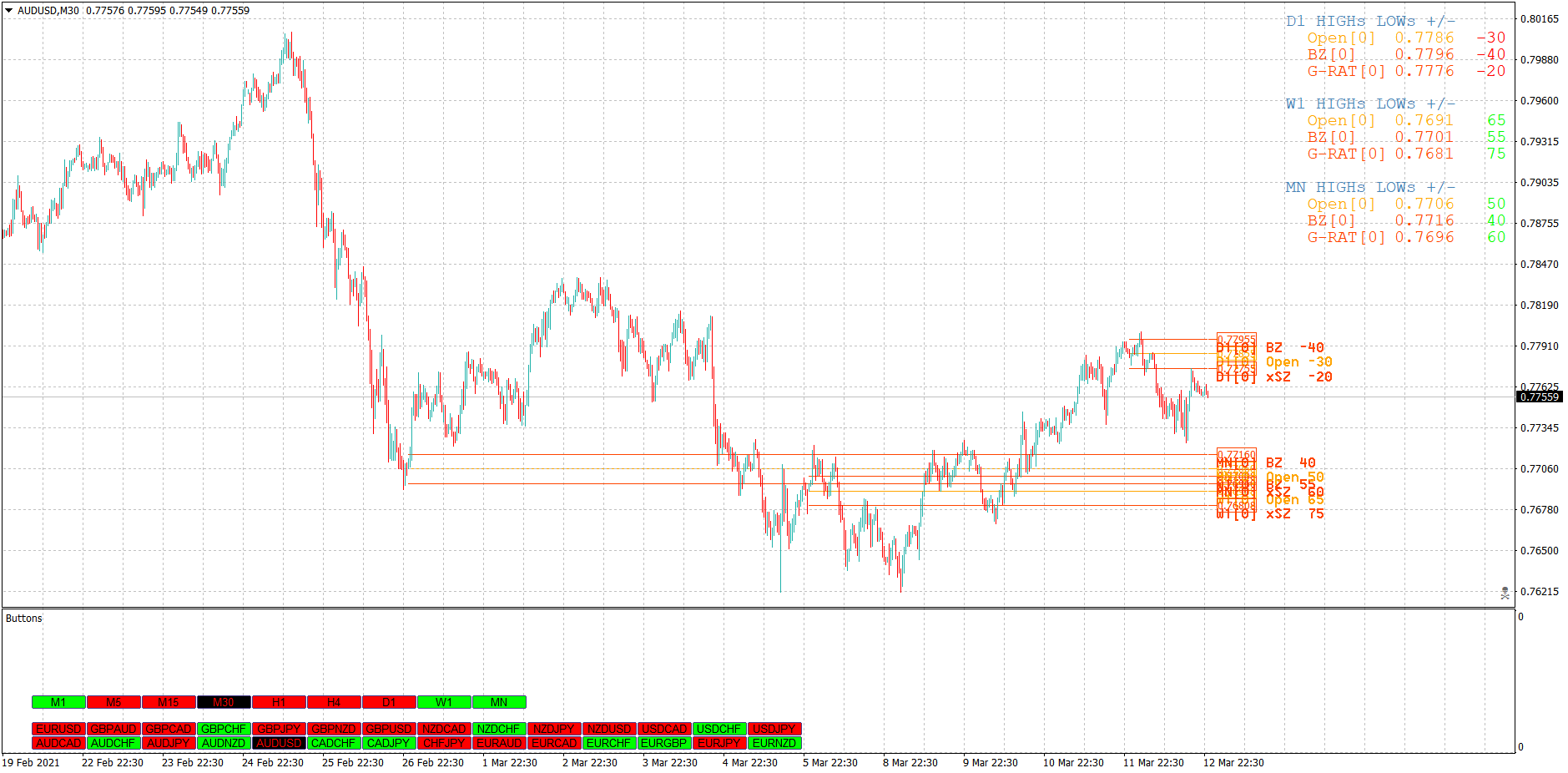Image resolution: width=1568 pixels, height=773 pixels.
Task: Switch to the NZDJPY pair
Action: pos(554,729)
